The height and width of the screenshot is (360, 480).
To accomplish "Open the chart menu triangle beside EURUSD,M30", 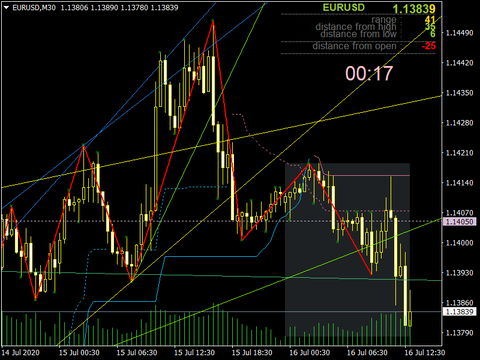I will tap(6, 8).
